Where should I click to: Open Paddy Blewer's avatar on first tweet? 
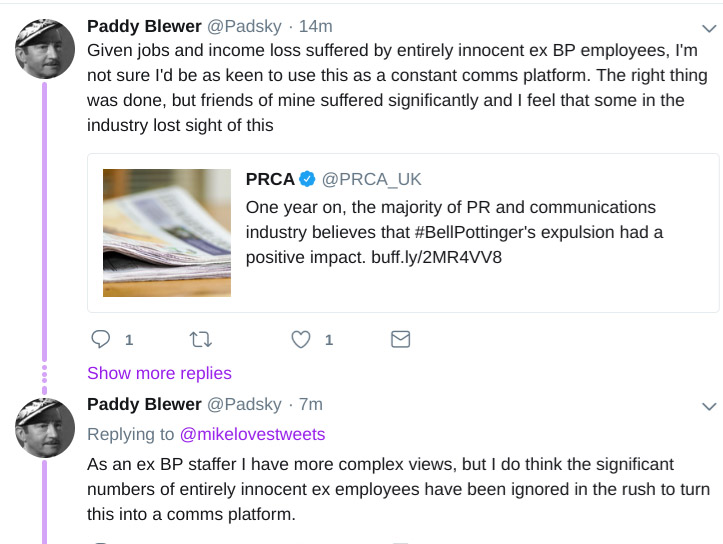click(x=46, y=49)
